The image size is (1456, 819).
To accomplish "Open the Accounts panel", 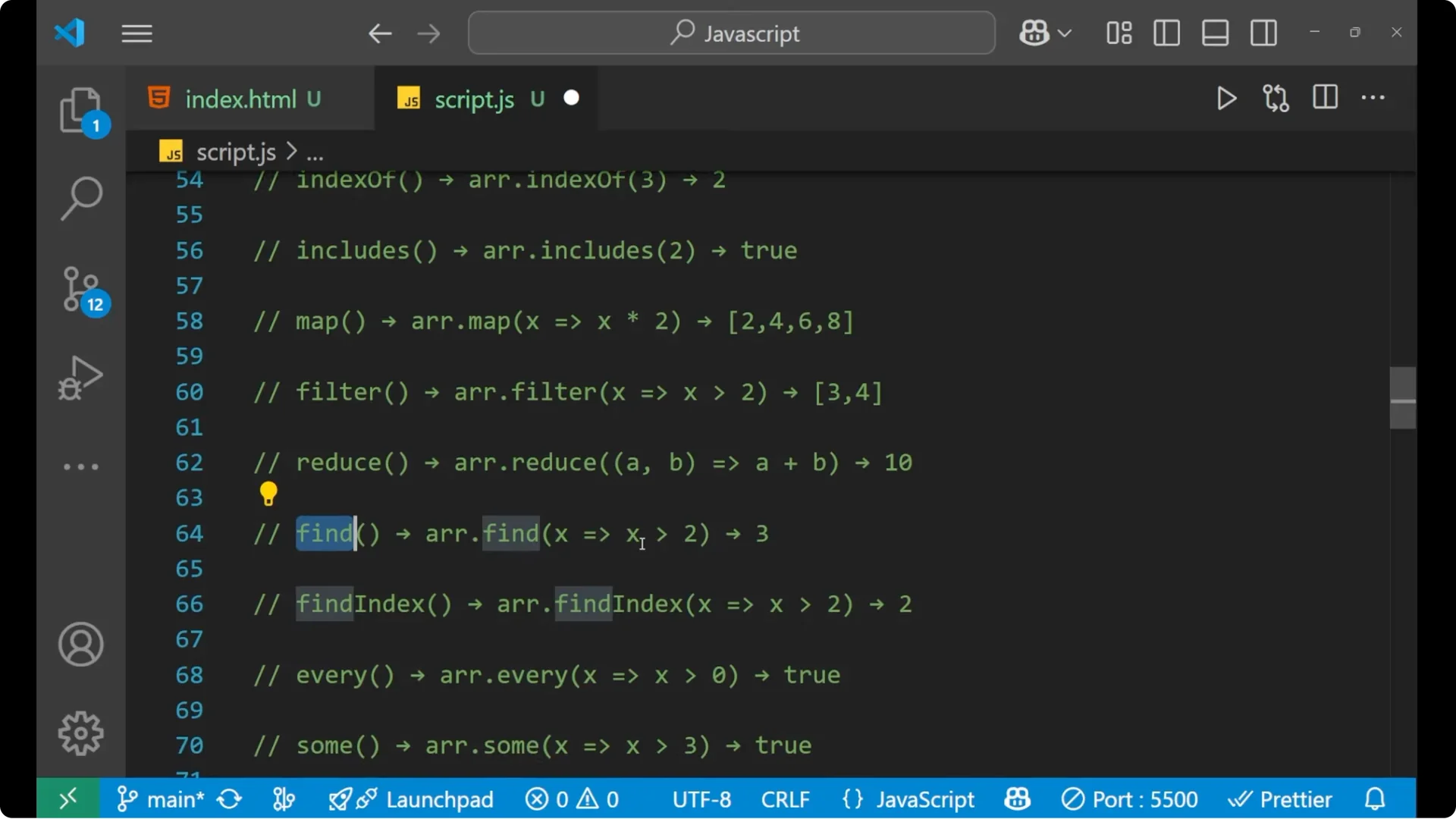I will click(x=80, y=645).
